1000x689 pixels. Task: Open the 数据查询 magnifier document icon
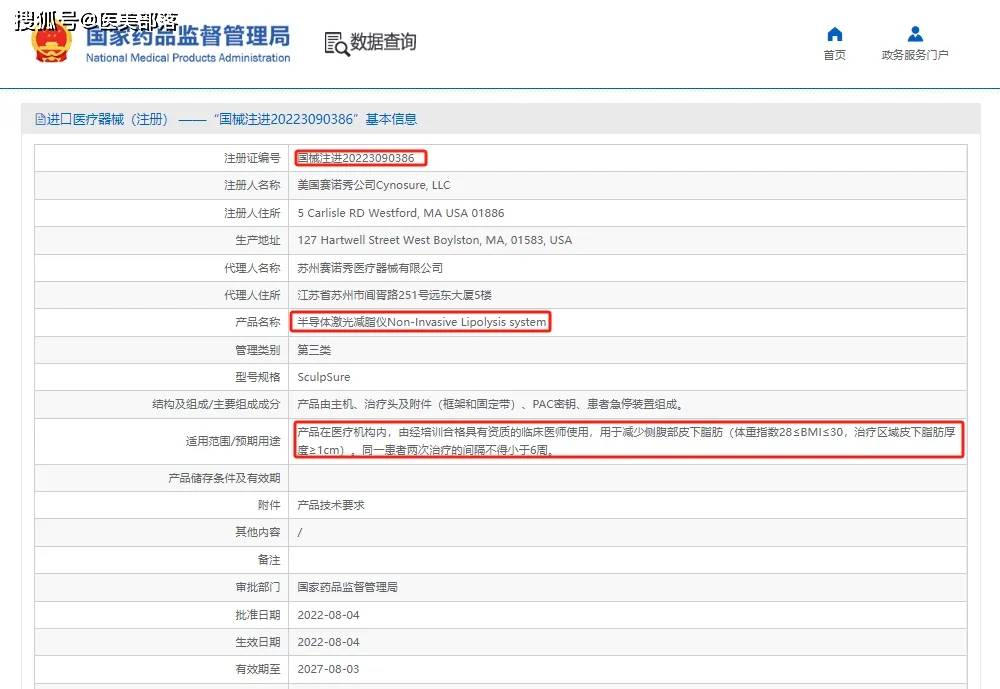point(337,43)
